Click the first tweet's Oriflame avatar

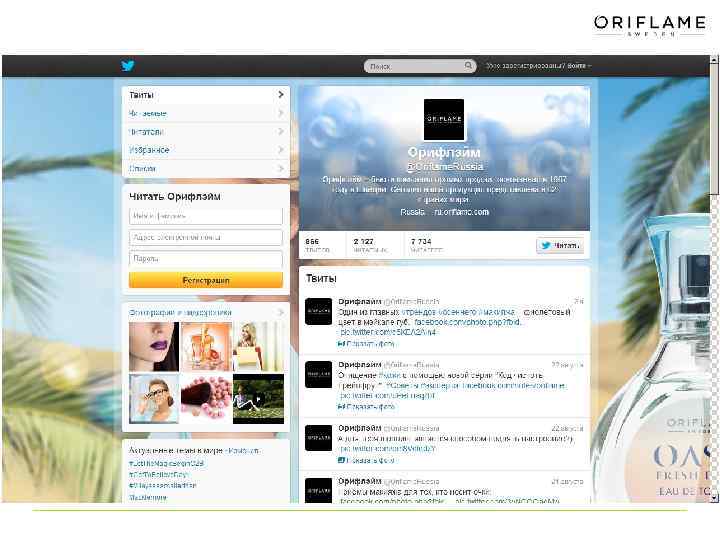click(318, 311)
